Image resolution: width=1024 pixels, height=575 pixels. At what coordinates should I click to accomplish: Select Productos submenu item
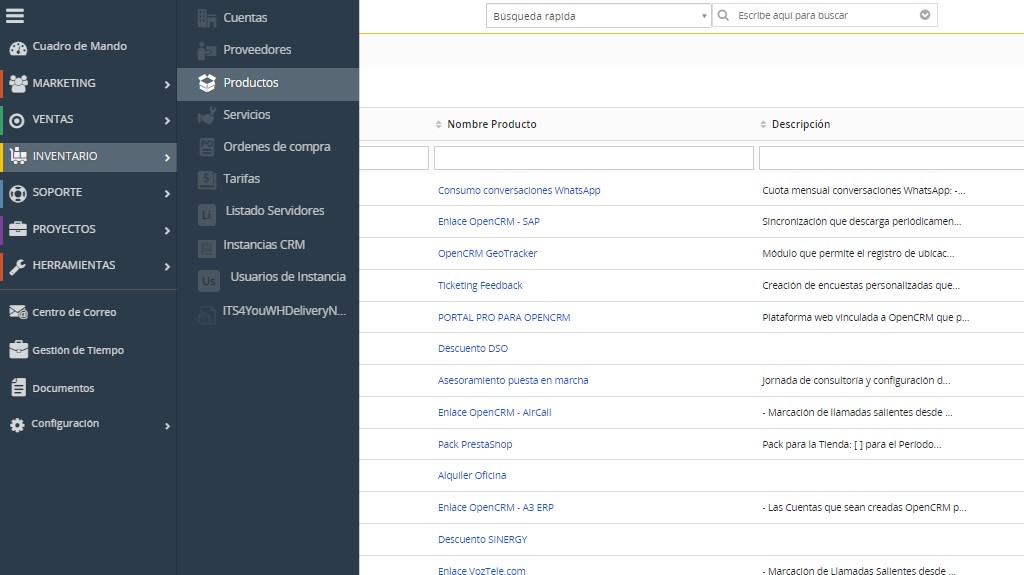[268, 84]
